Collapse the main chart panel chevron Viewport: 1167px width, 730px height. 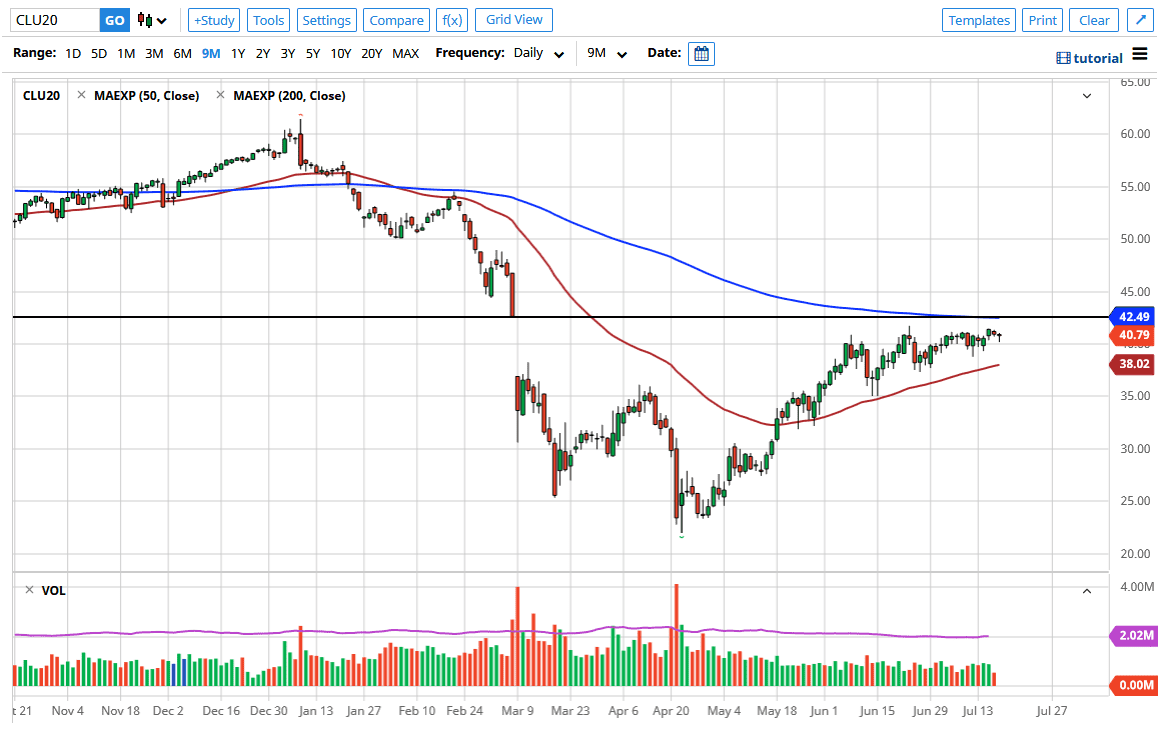tap(1086, 96)
